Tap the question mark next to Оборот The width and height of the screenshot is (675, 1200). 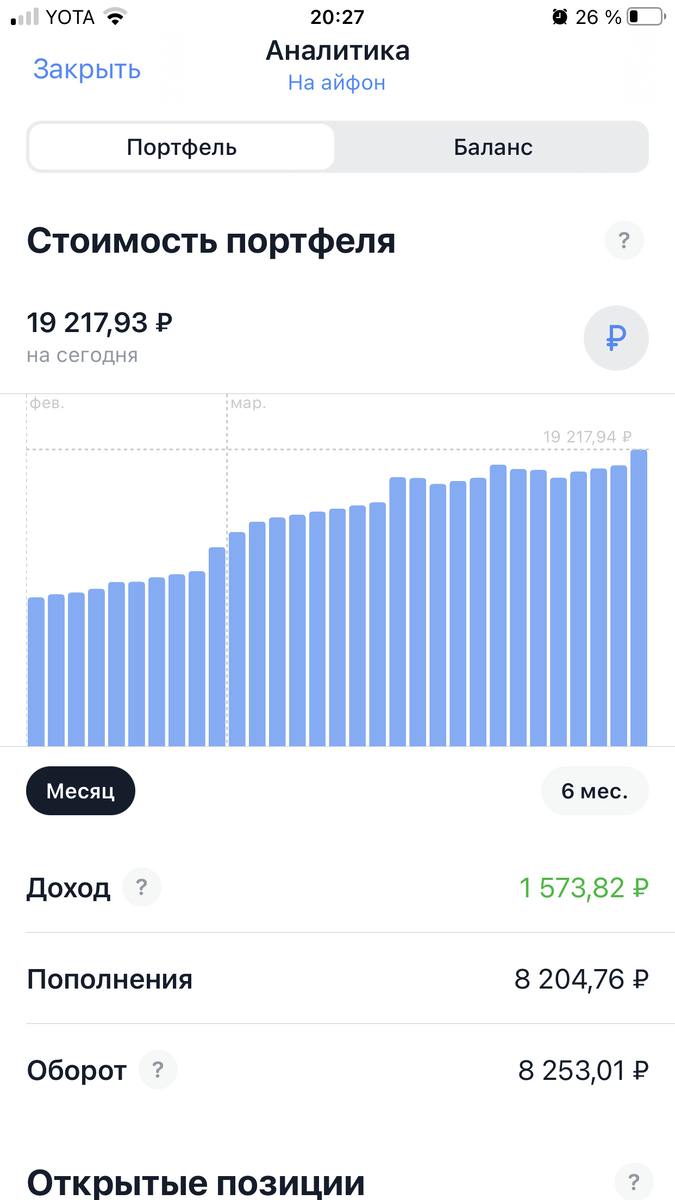coord(160,1070)
